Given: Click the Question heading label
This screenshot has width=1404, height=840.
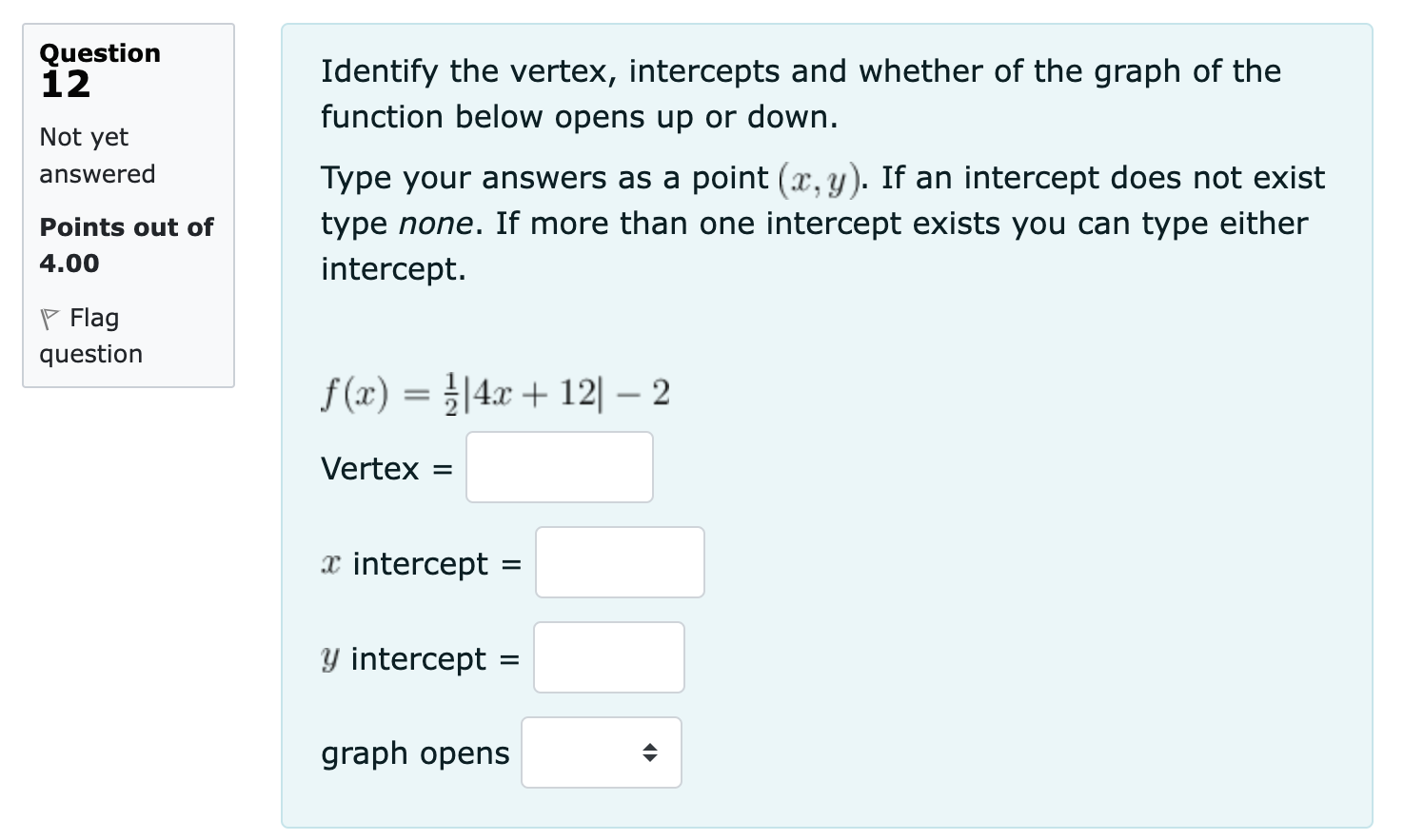Looking at the screenshot, I should [100, 53].
